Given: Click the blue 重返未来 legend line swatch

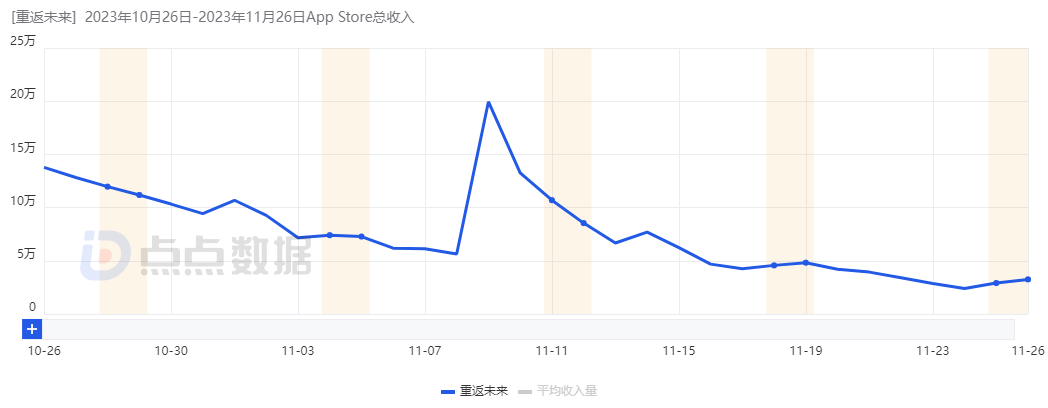Looking at the screenshot, I should tap(448, 391).
